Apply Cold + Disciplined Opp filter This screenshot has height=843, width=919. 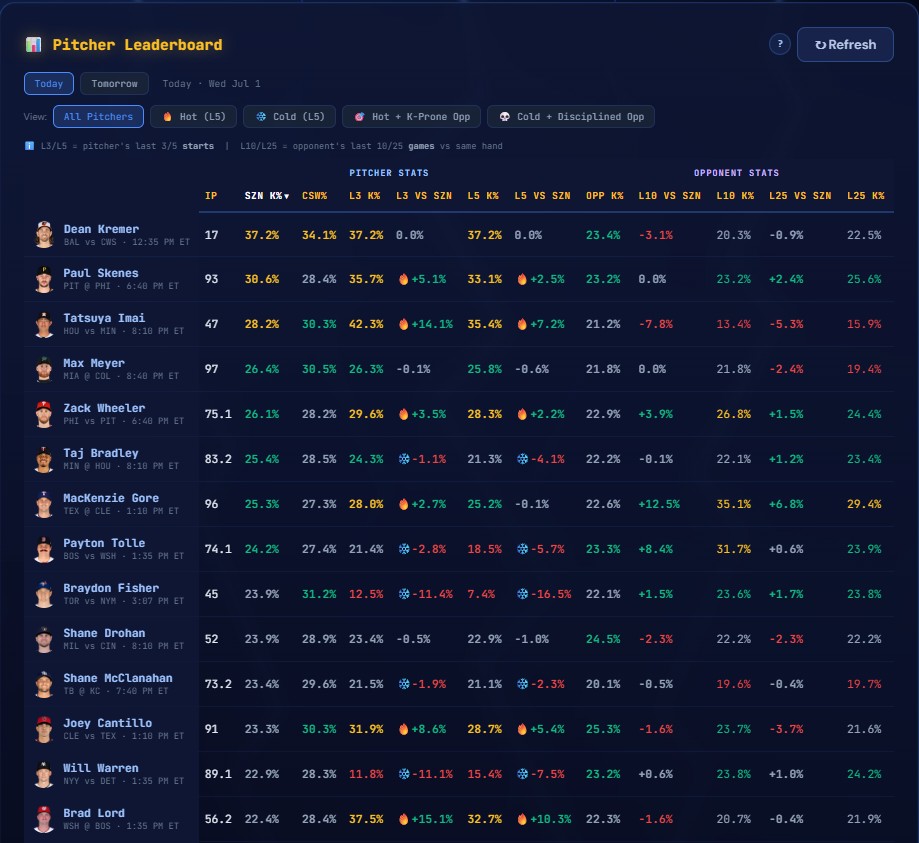[x=571, y=117]
